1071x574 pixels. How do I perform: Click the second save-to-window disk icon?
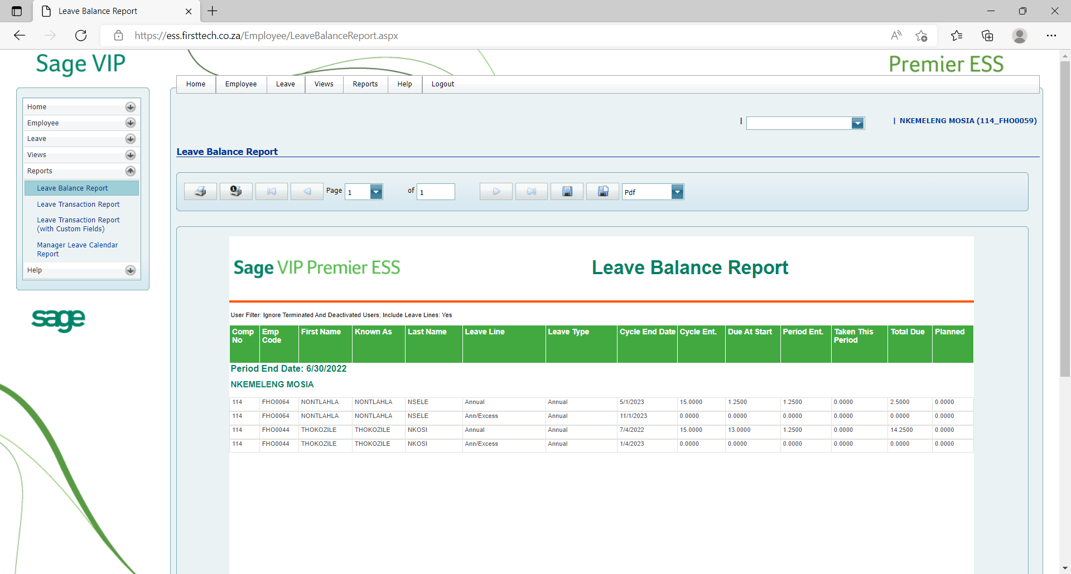coord(602,192)
